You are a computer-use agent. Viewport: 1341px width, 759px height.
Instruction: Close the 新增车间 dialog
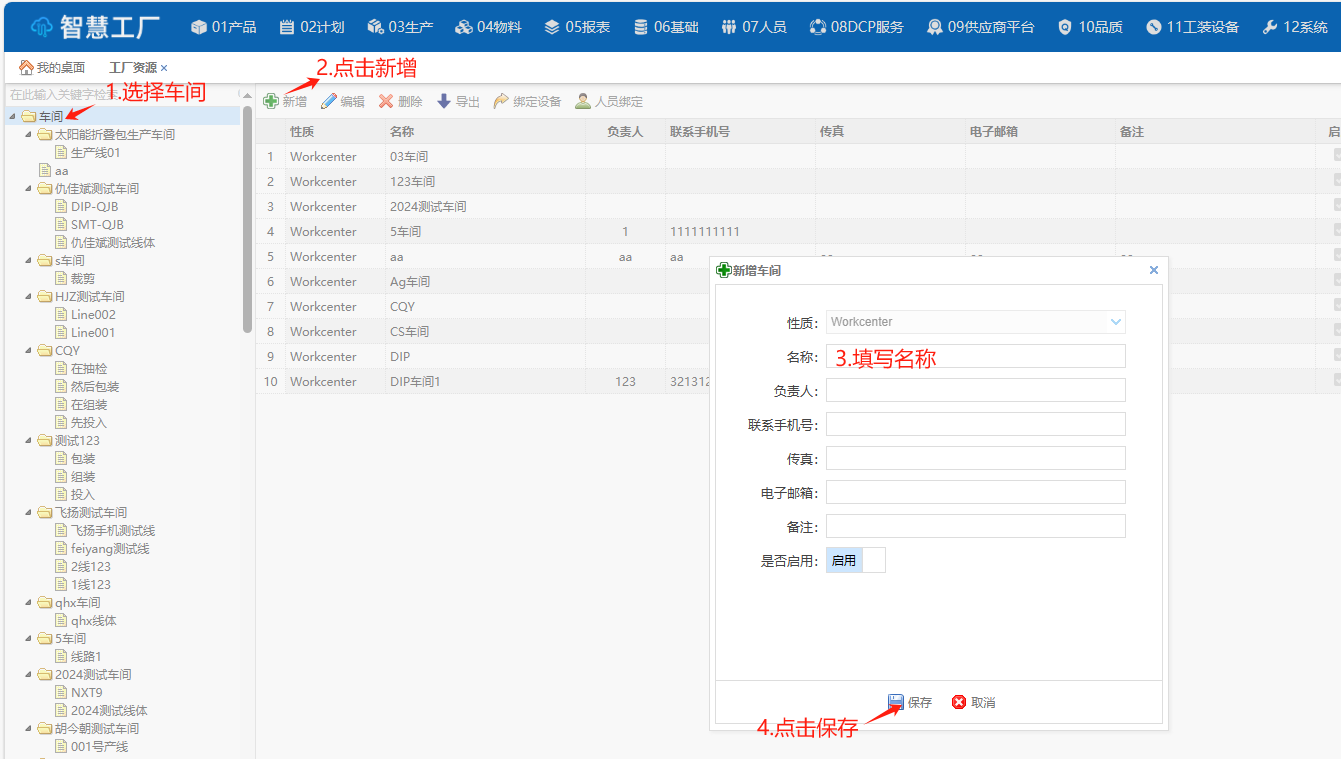click(x=1153, y=270)
